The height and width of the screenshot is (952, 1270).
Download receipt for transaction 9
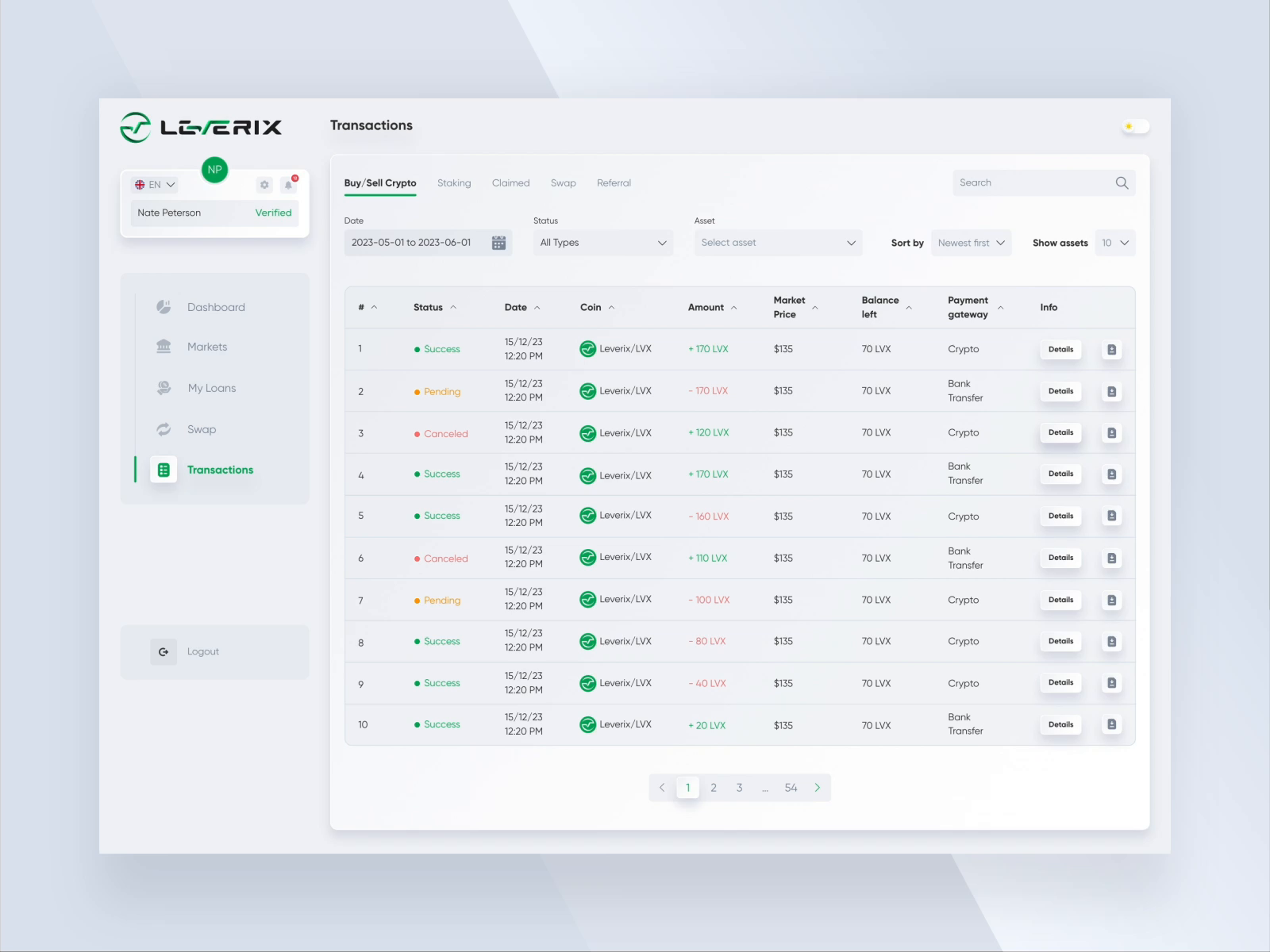tap(1112, 683)
